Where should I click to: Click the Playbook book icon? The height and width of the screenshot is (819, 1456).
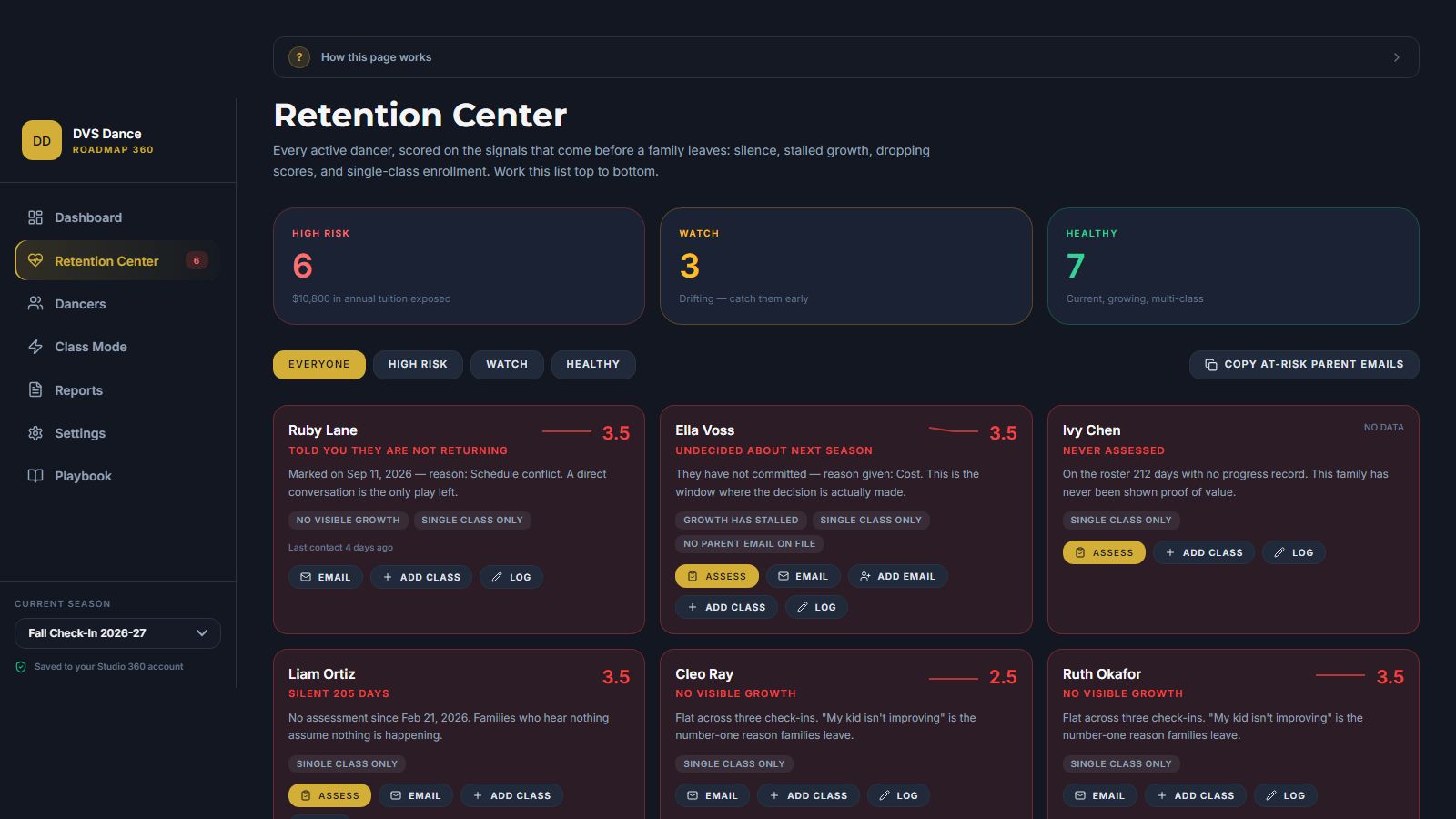pos(35,476)
